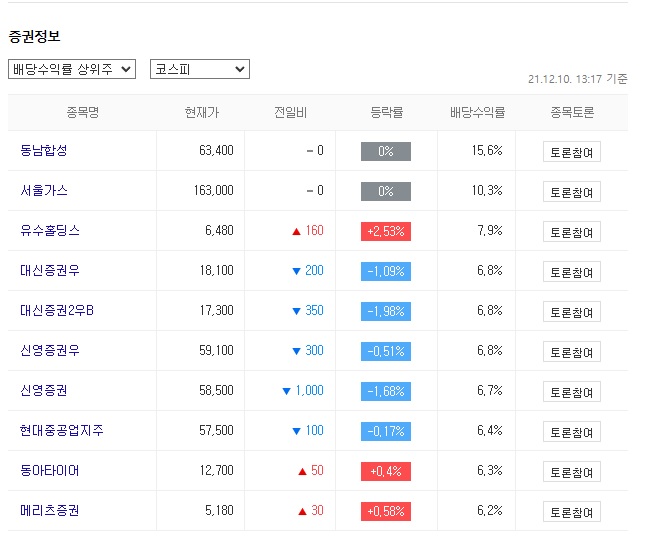This screenshot has height=538, width=647.
Task: Click the 현재가 column header
Action: click(x=201, y=112)
